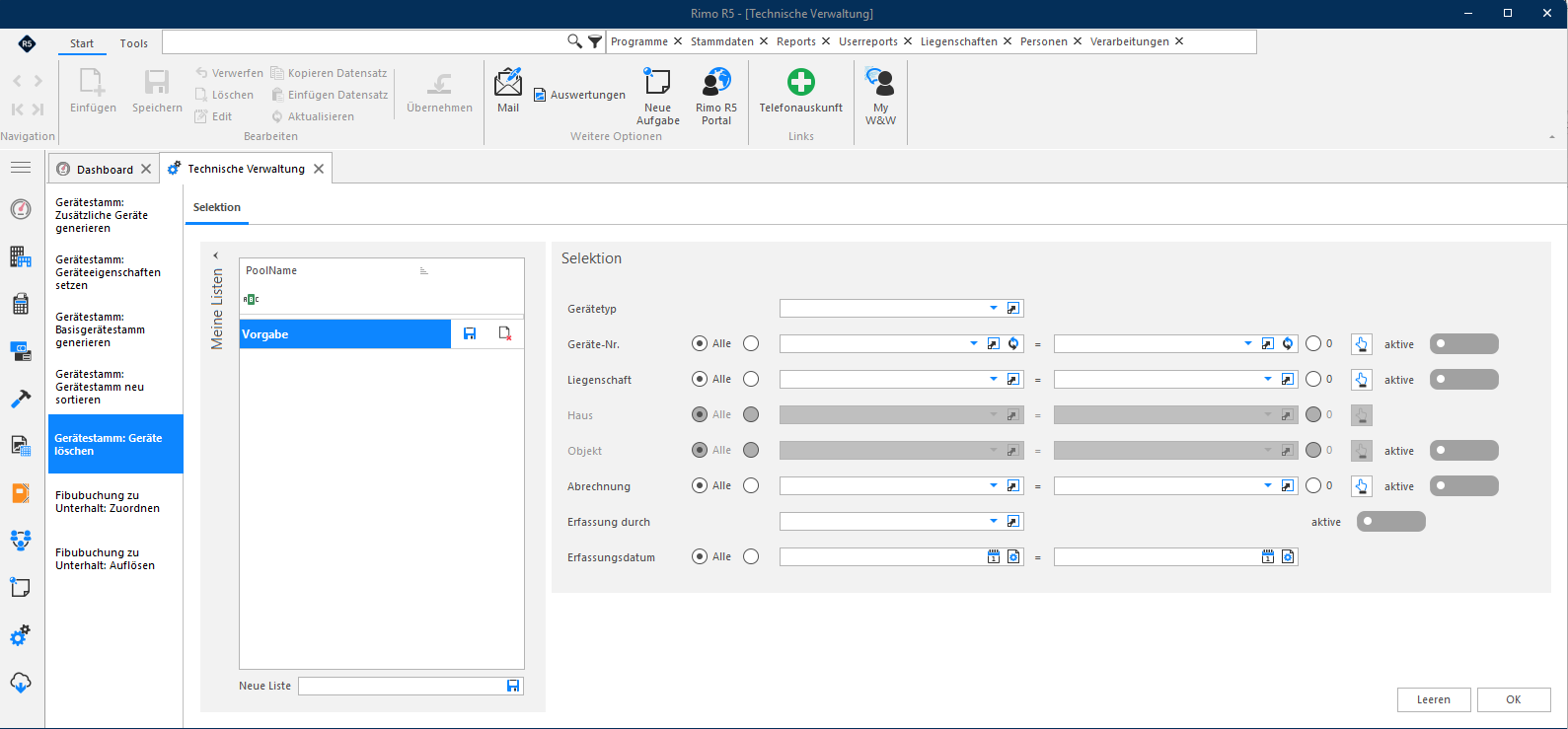This screenshot has height=729, width=1568.
Task: Select Alle radio for Erfassungsdatum
Action: tap(700, 557)
